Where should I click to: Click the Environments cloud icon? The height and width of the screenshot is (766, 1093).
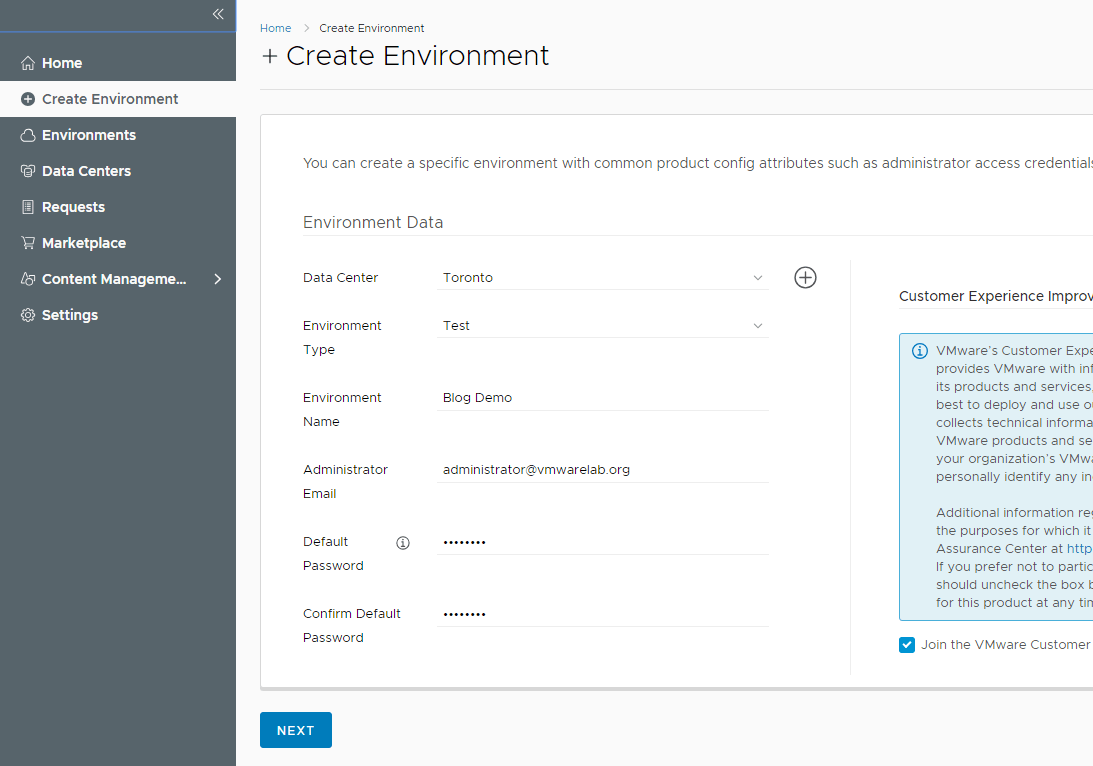tap(28, 135)
